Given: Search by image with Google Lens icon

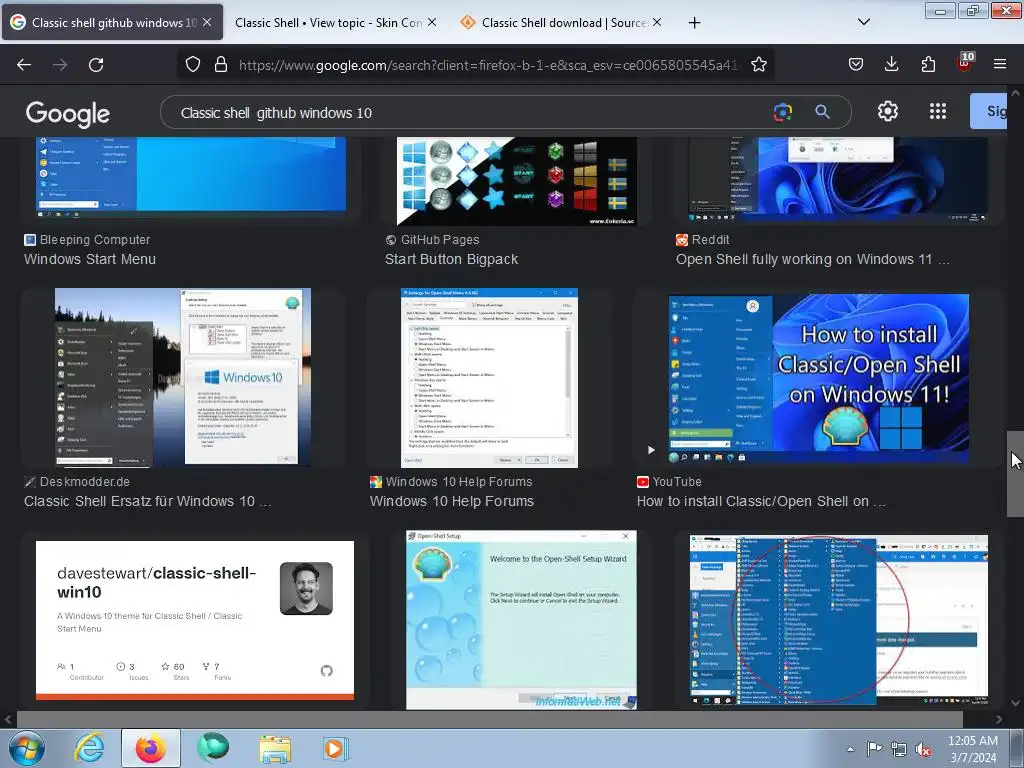Looking at the screenshot, I should (782, 112).
